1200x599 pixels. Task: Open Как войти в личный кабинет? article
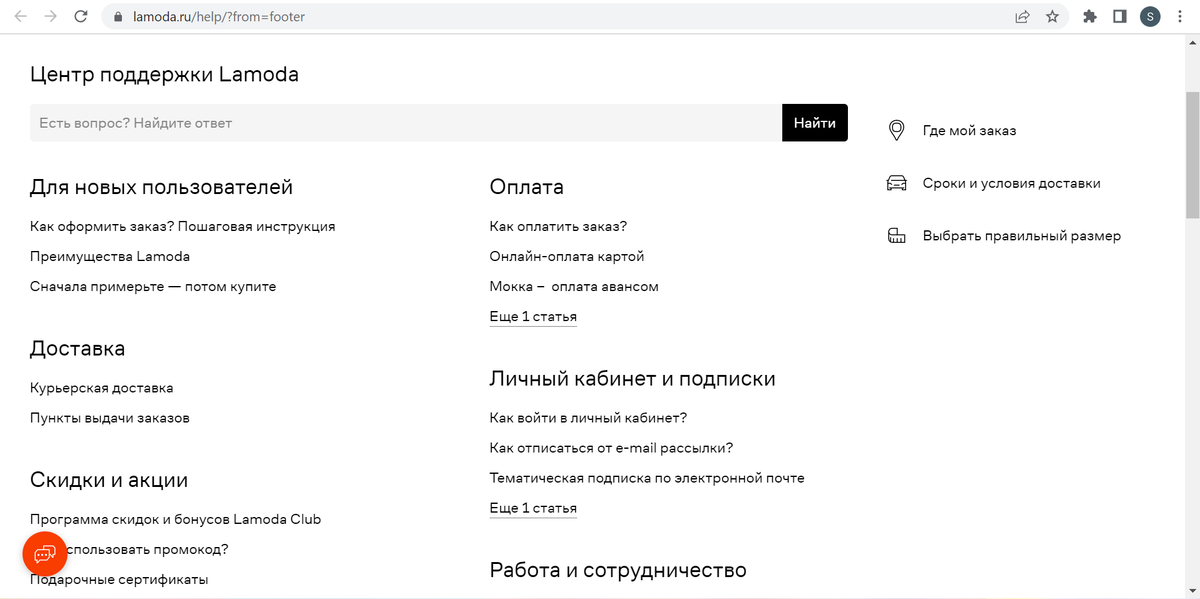[x=588, y=417]
